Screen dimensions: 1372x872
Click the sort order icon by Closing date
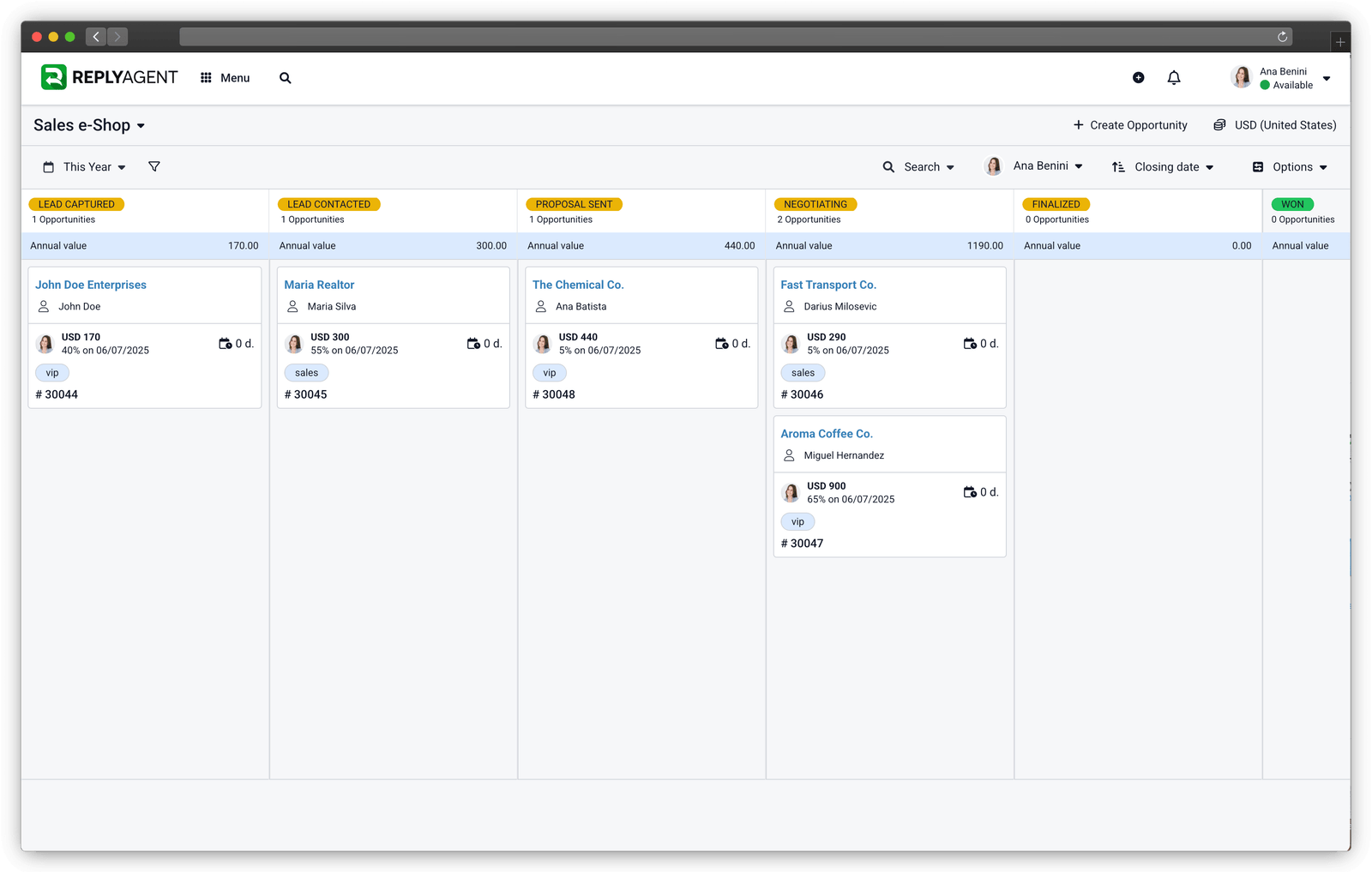(x=1118, y=167)
